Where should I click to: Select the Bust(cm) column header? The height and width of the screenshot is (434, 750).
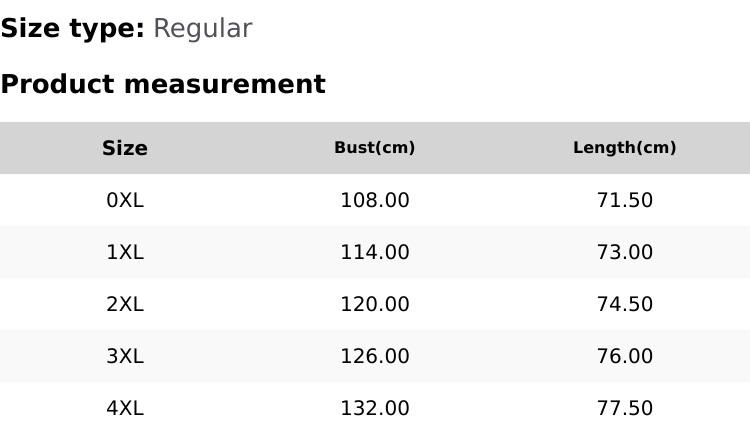pyautogui.click(x=375, y=148)
